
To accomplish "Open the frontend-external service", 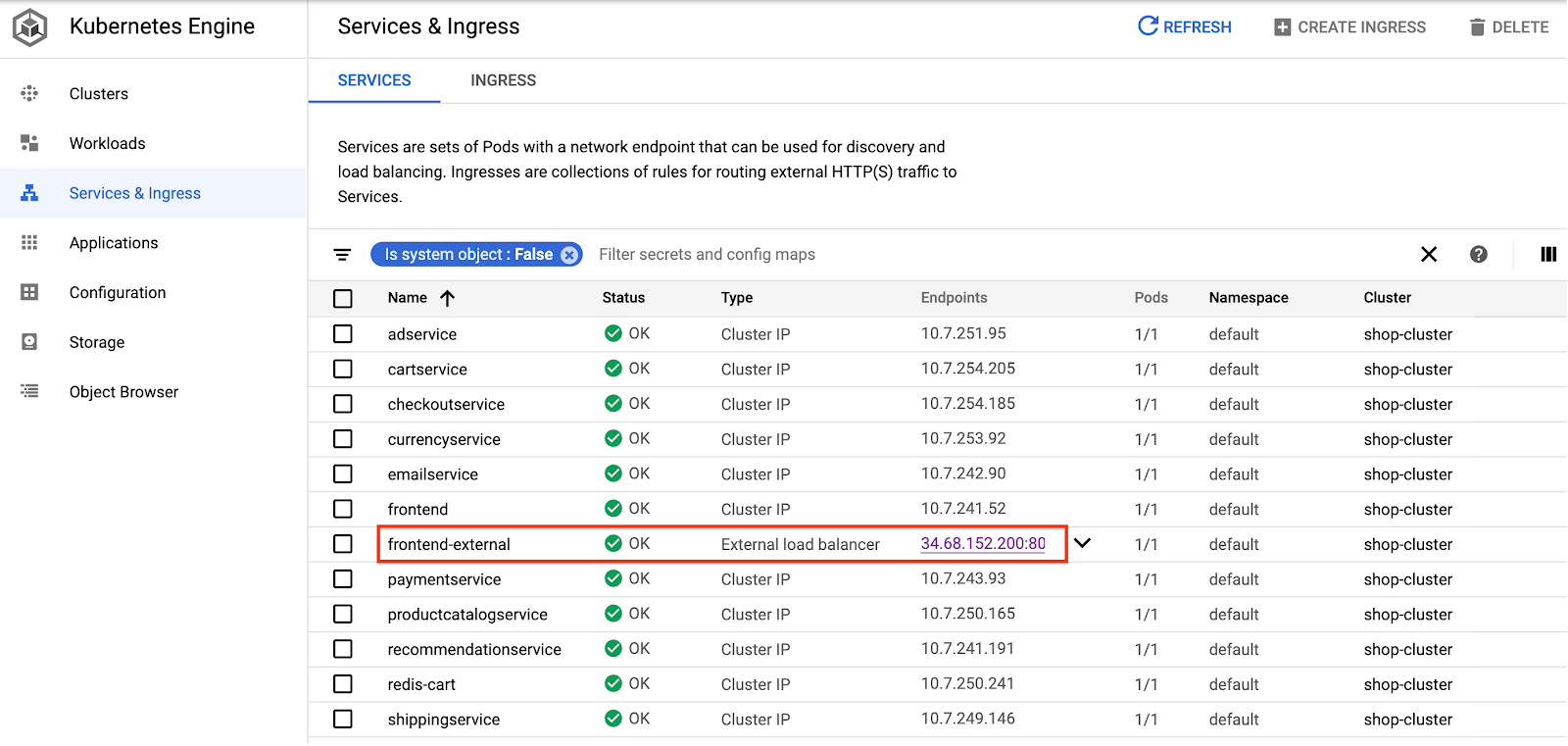I will [x=449, y=544].
